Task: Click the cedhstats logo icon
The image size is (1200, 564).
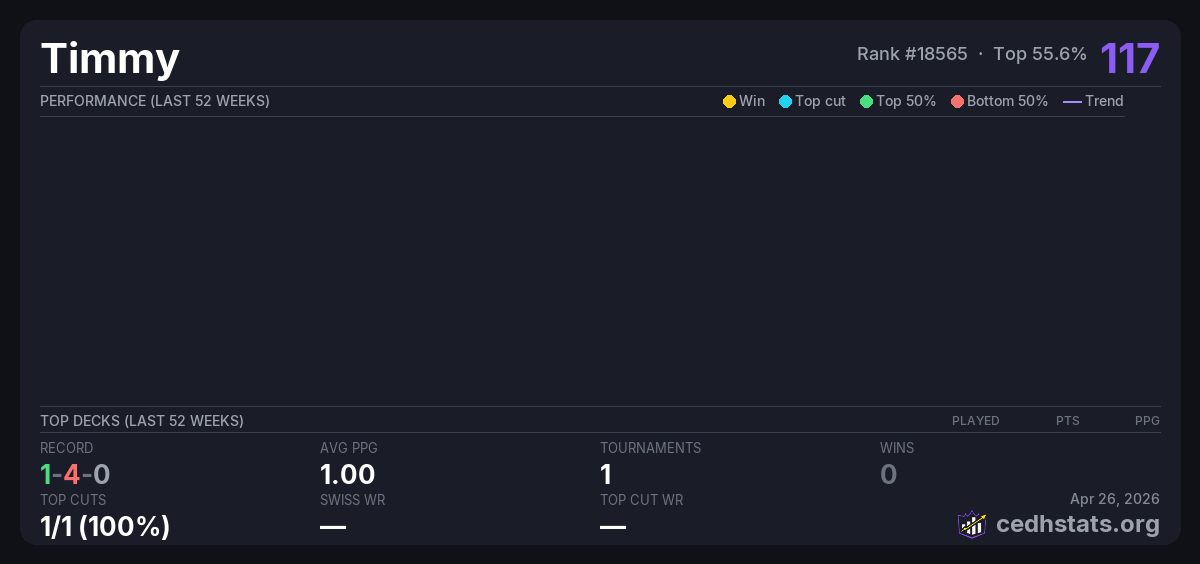Action: (971, 524)
